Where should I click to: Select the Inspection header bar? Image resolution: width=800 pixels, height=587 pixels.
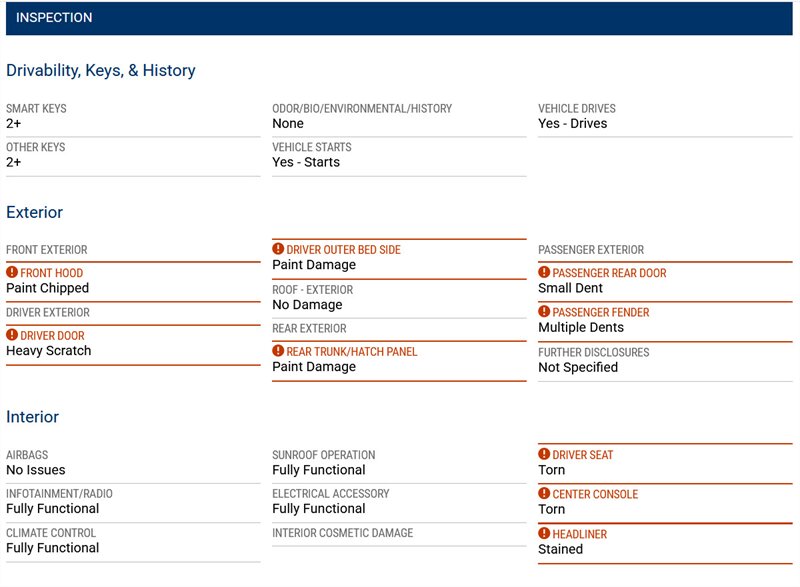(x=399, y=18)
